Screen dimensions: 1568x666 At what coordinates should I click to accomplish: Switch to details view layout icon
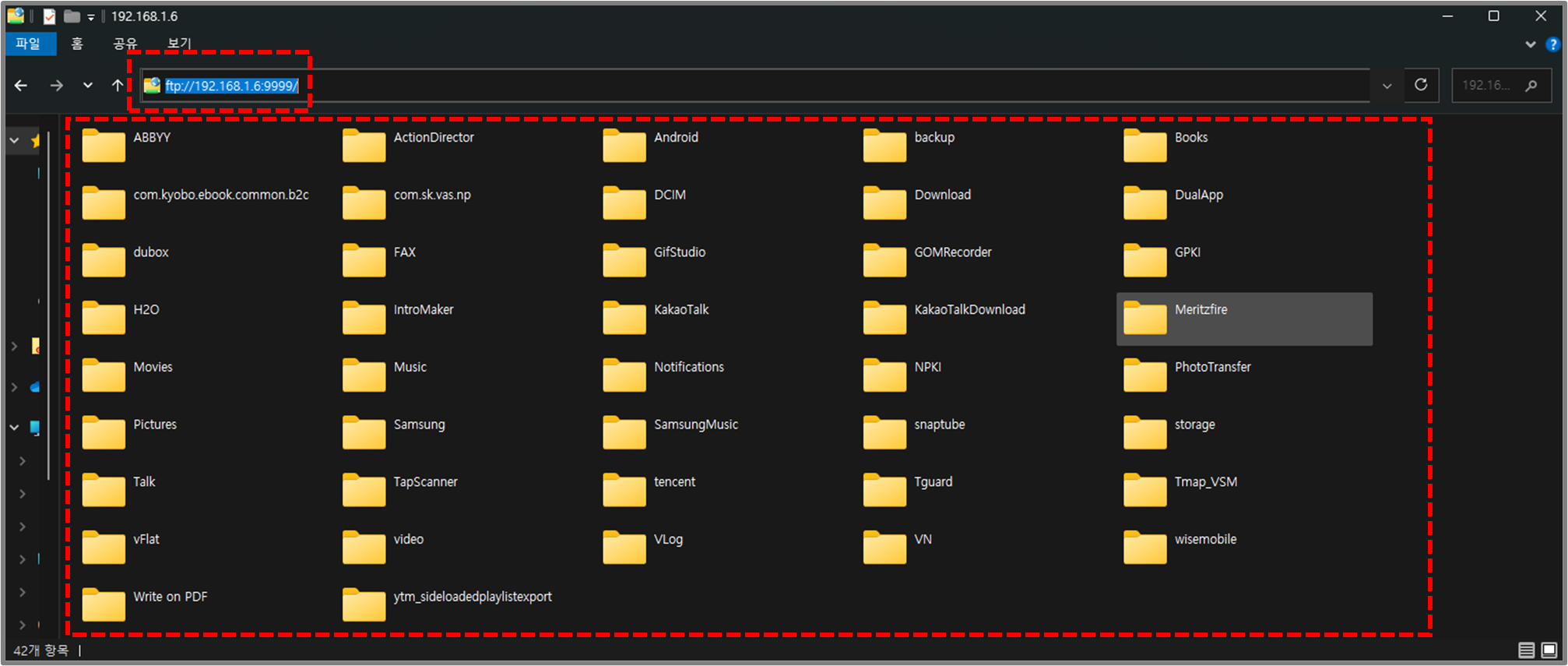click(1527, 650)
